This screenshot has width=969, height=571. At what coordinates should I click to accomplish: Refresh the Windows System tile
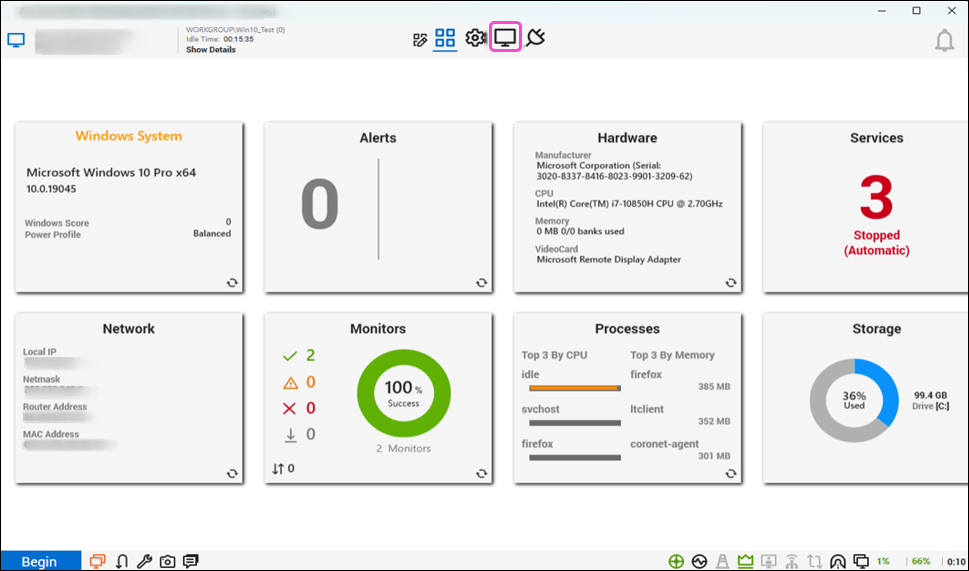coord(232,283)
